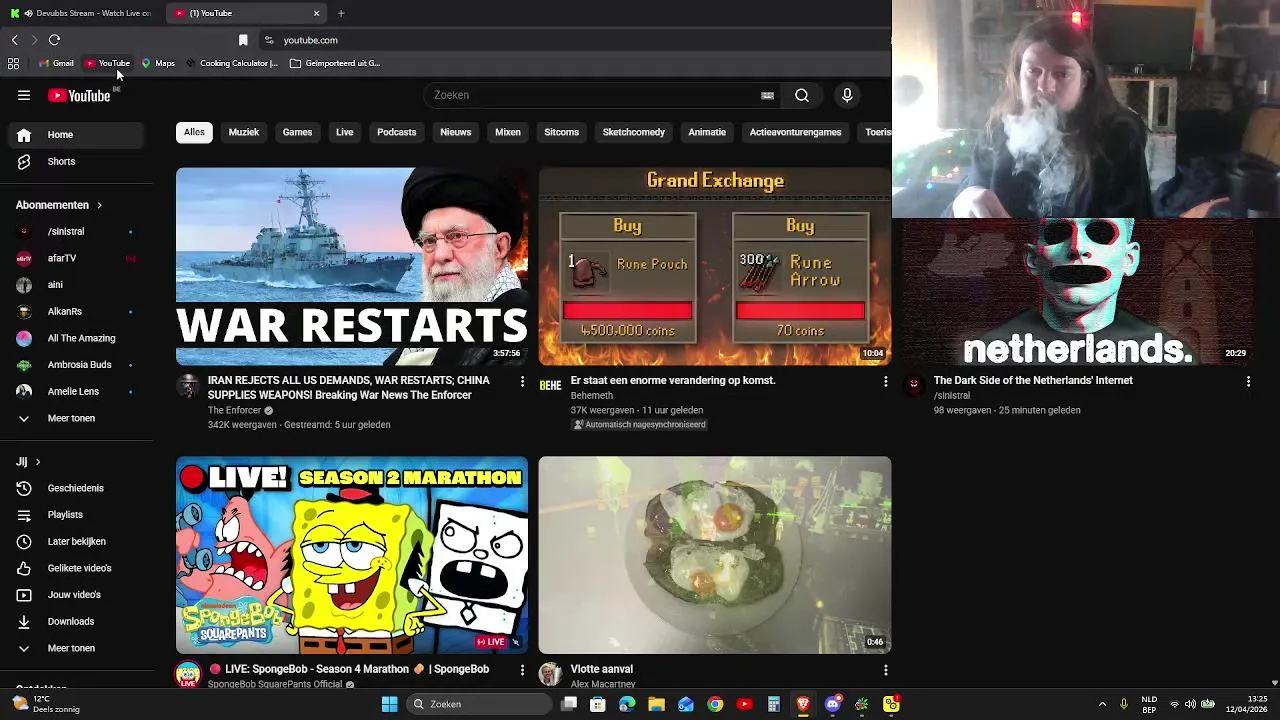1280x720 pixels.
Task: Select Games filter chip
Action: pyautogui.click(x=297, y=132)
